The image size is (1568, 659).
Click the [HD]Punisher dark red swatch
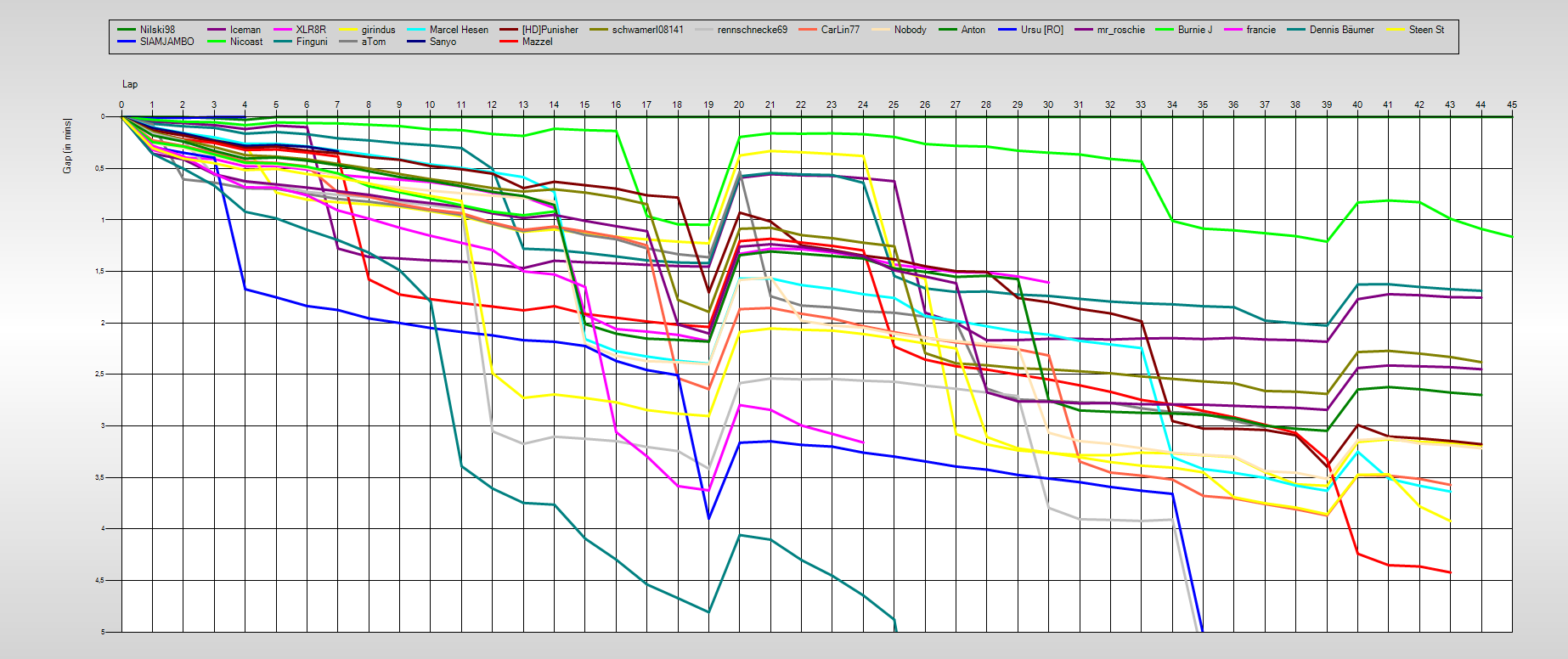[x=510, y=30]
